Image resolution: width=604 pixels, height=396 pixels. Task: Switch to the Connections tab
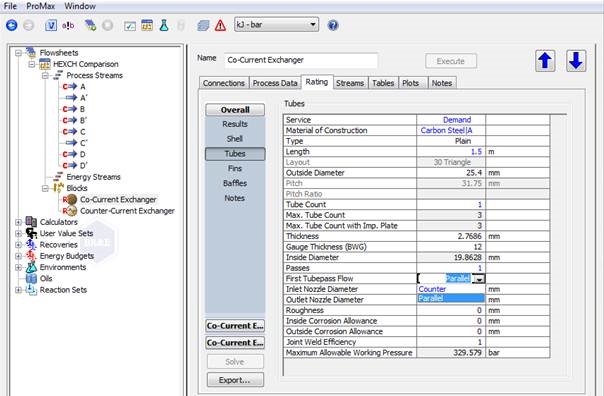click(x=224, y=83)
